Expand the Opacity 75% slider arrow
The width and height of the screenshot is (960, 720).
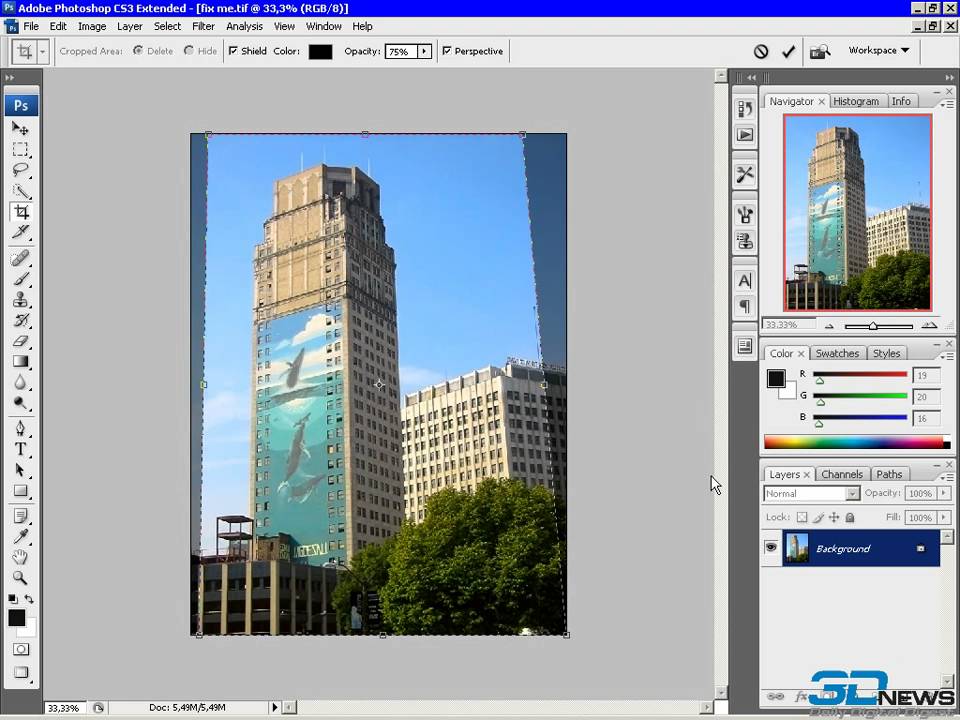424,51
